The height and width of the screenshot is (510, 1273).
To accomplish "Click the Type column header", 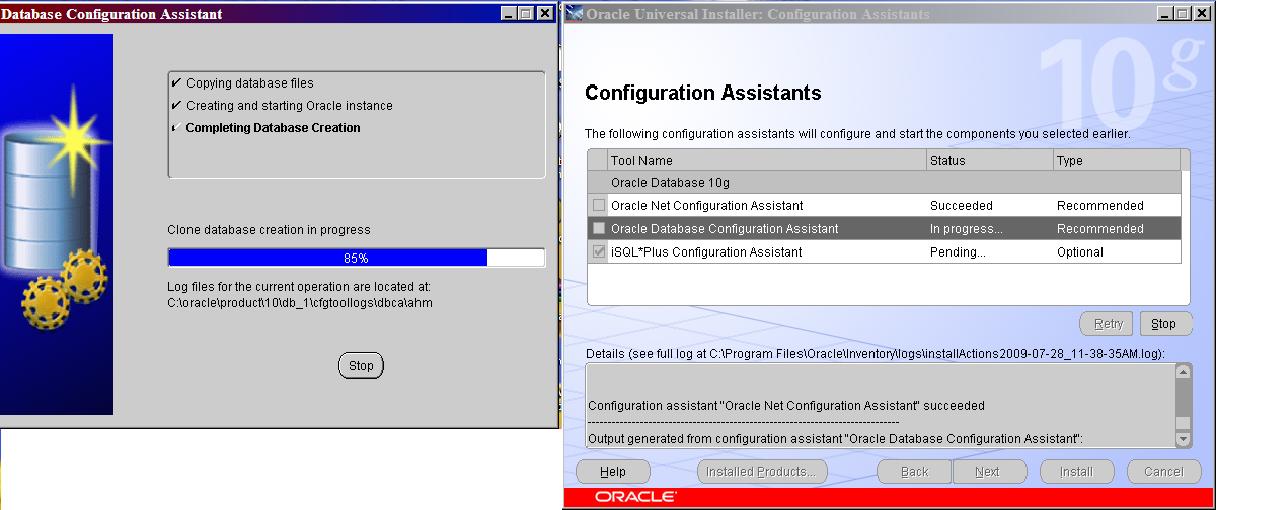I will 1115,160.
